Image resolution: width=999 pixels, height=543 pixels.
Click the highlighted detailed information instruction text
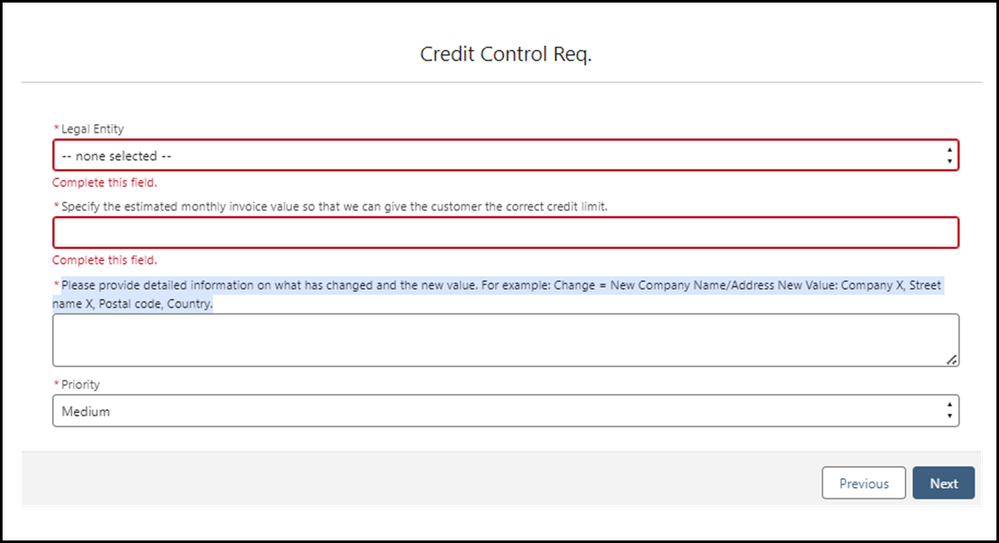tap(500, 286)
